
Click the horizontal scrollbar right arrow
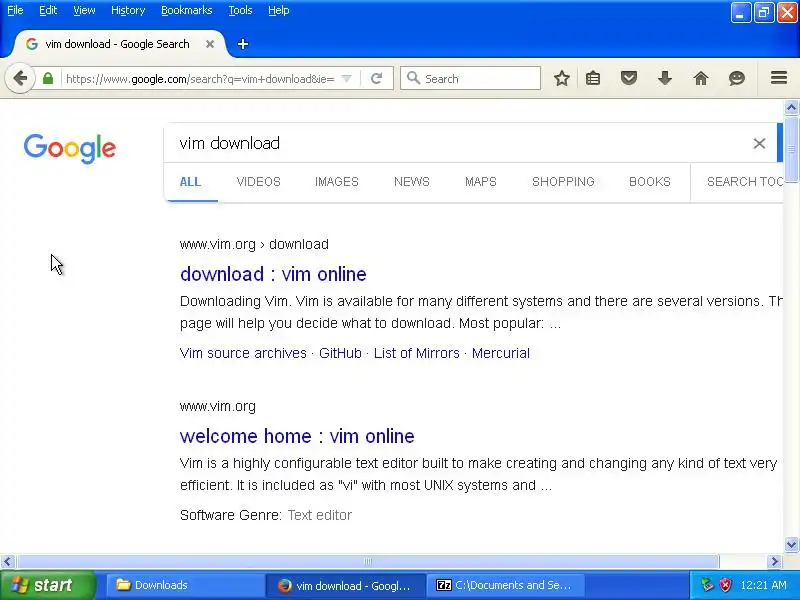point(775,562)
